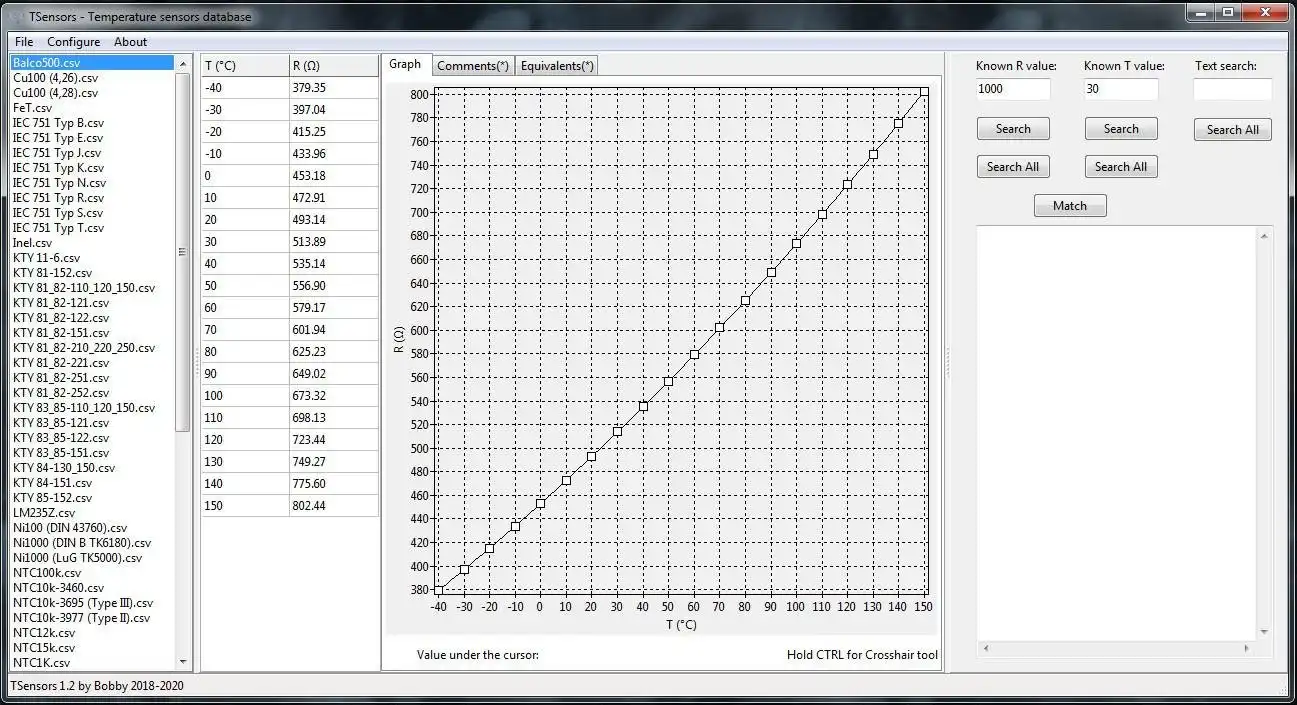Click the results box scroll left arrow

[x=985, y=648]
